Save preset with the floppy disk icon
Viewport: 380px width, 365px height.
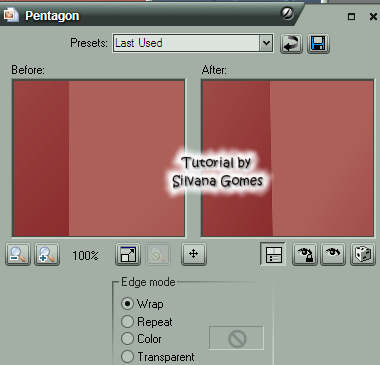coord(318,44)
